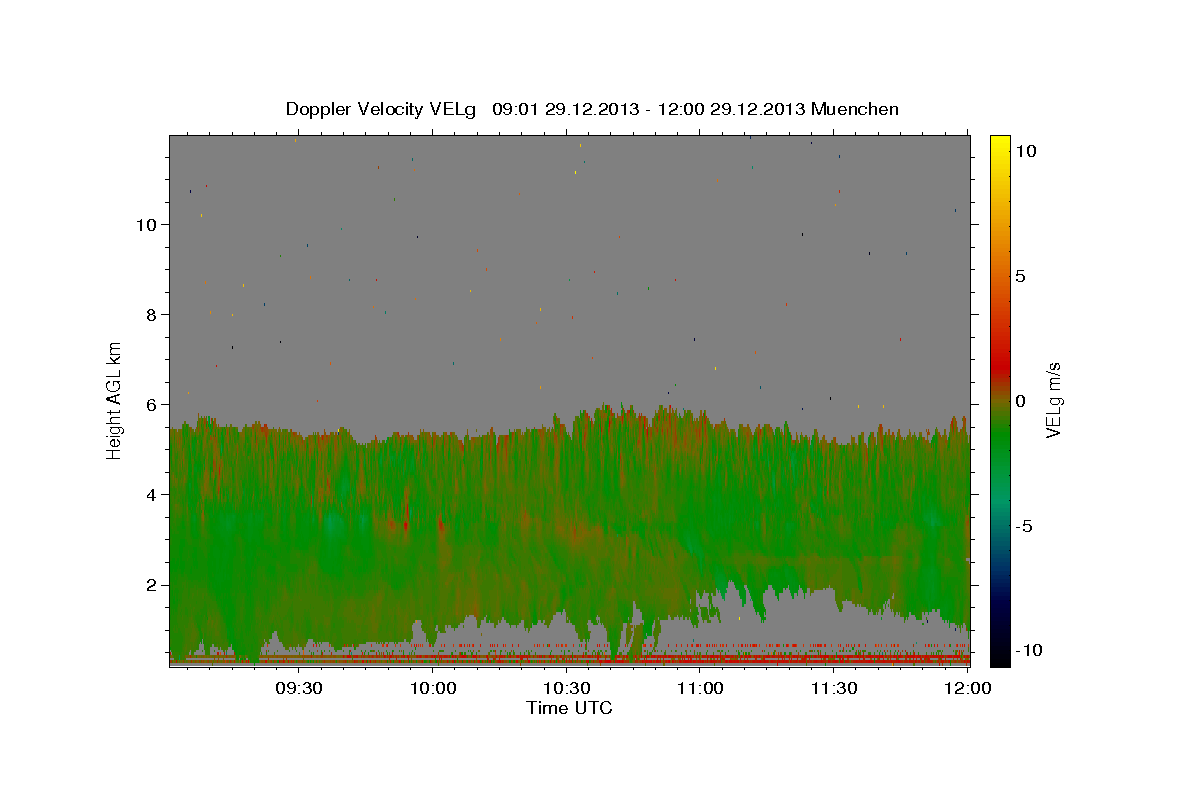Click the 11:30 time tick label

coord(834,688)
